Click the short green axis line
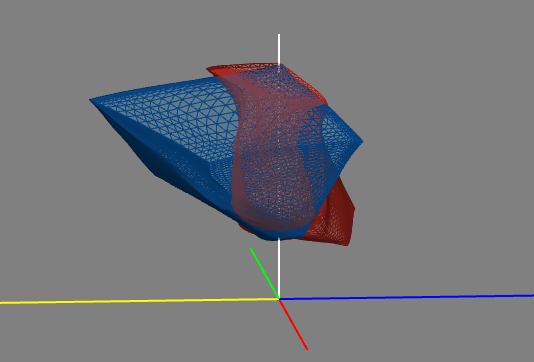Image resolution: width=534 pixels, height=362 pixels. (265, 274)
